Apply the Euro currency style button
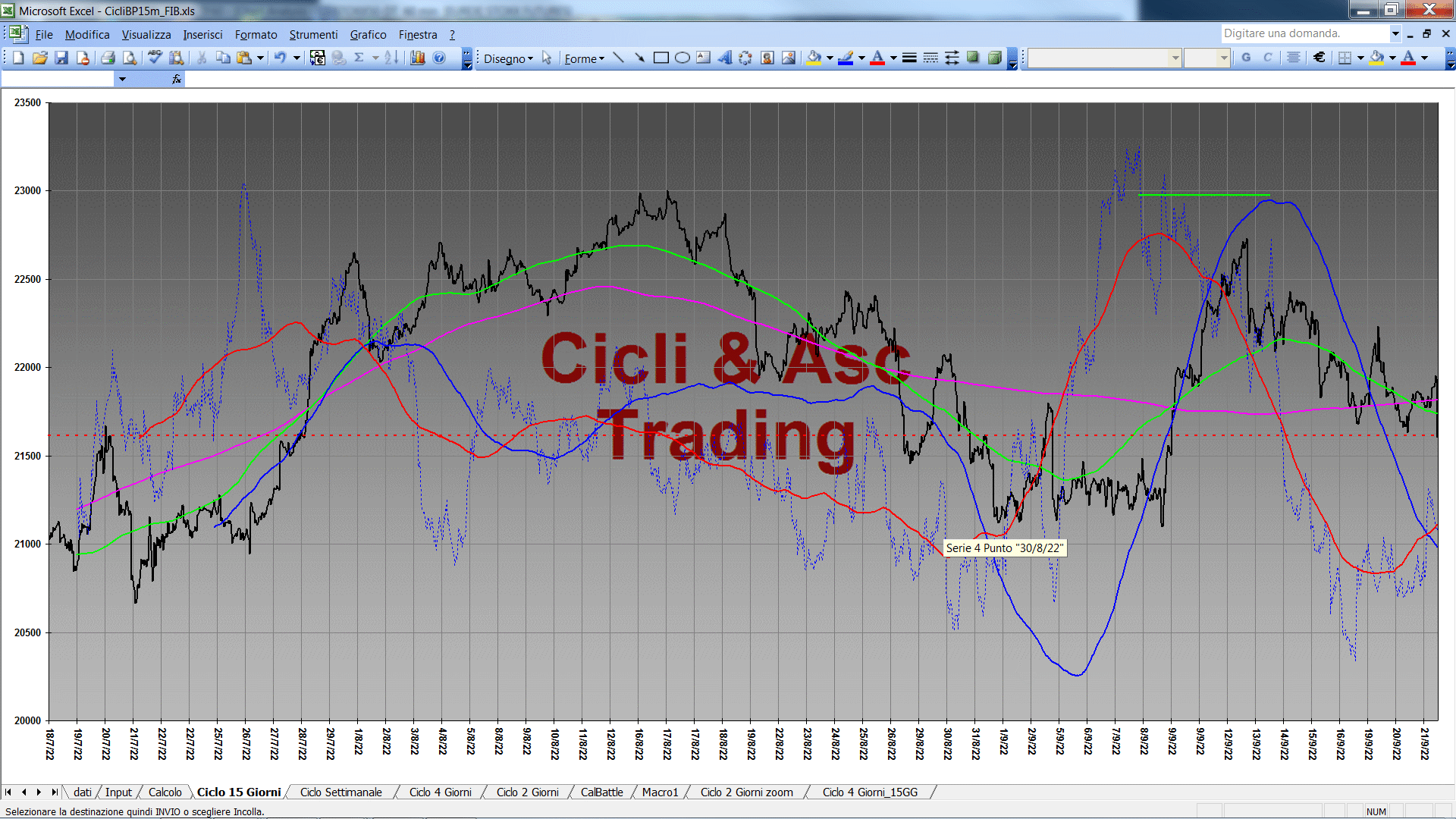This screenshot has width=1456, height=819. coord(1319,58)
